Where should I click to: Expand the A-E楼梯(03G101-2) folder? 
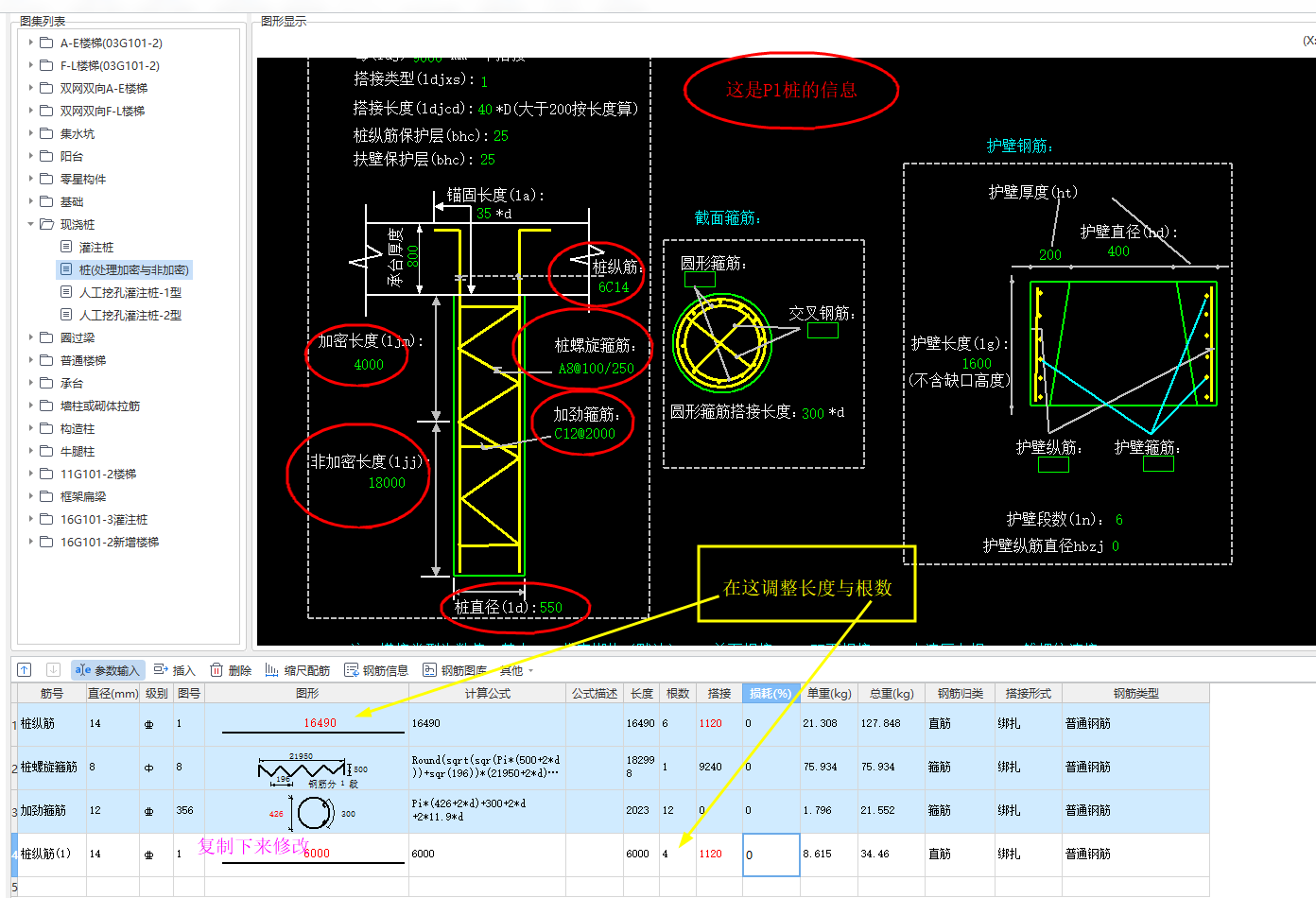pos(30,43)
